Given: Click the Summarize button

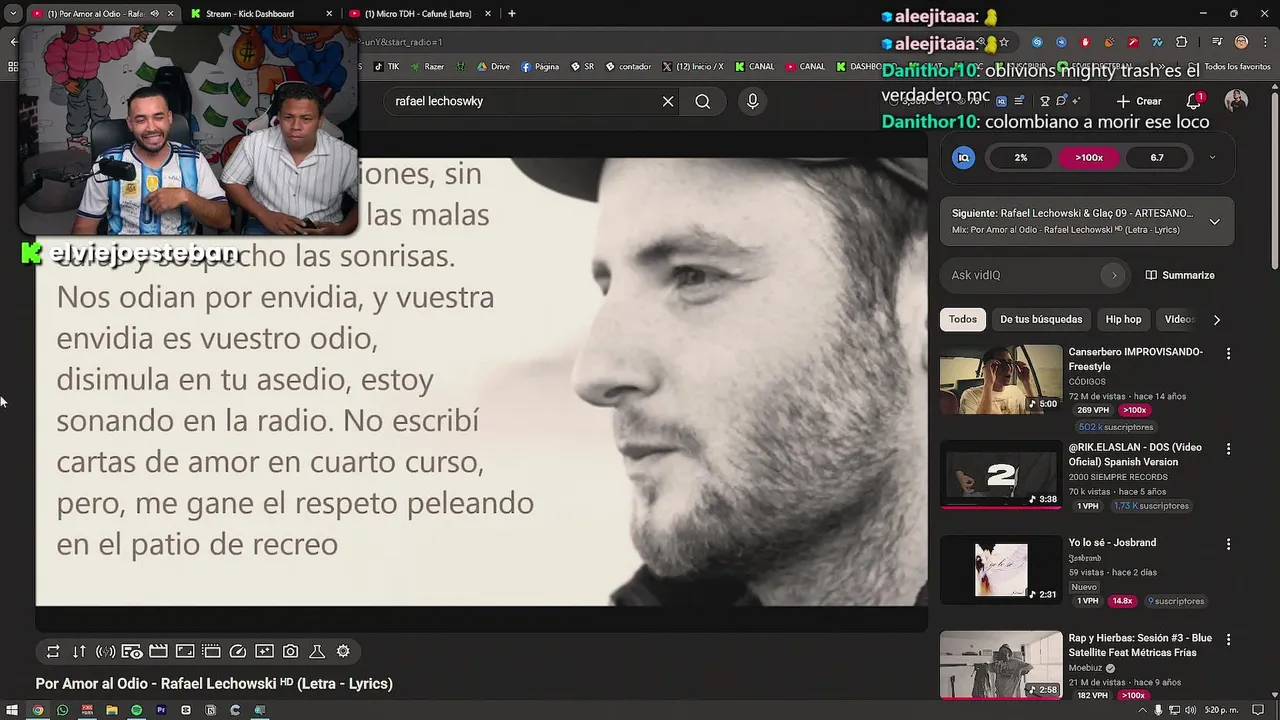Looking at the screenshot, I should pos(1180,275).
